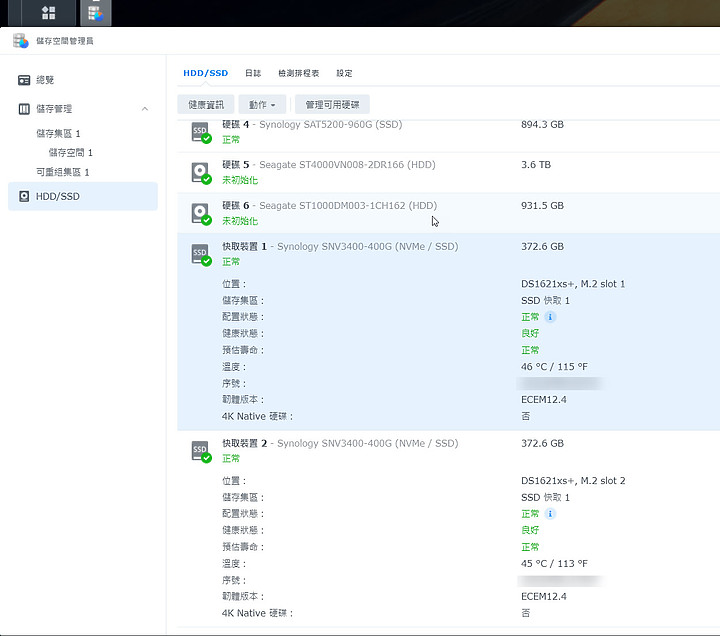Click the 3.6 TB capacity value
The width and height of the screenshot is (720, 636).
pos(536,165)
